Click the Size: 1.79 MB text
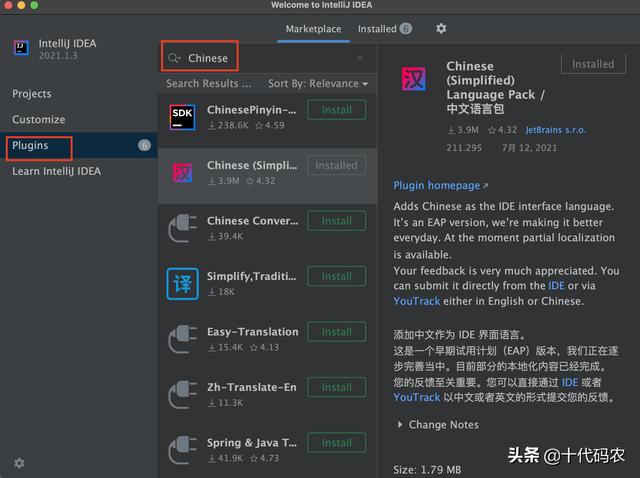The image size is (640, 478). coord(427,470)
